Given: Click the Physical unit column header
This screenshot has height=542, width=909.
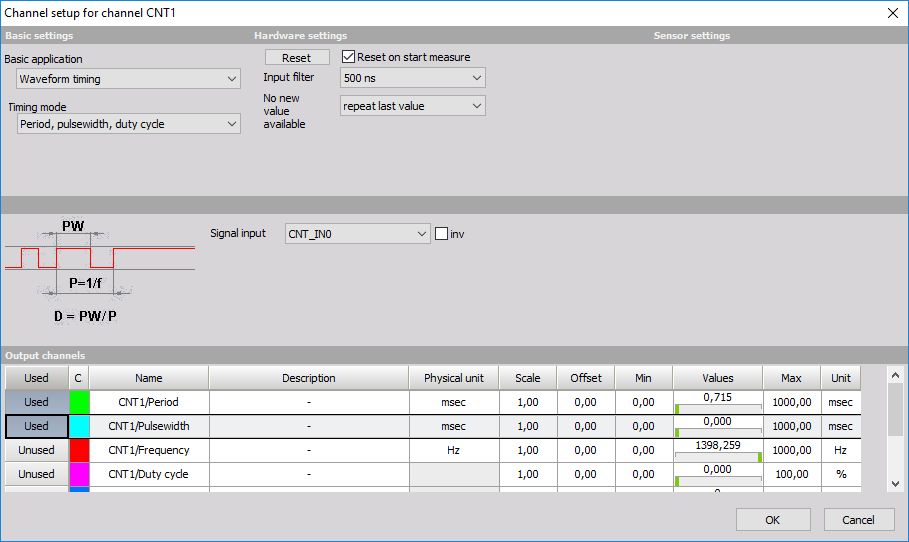Looking at the screenshot, I should tap(454, 378).
